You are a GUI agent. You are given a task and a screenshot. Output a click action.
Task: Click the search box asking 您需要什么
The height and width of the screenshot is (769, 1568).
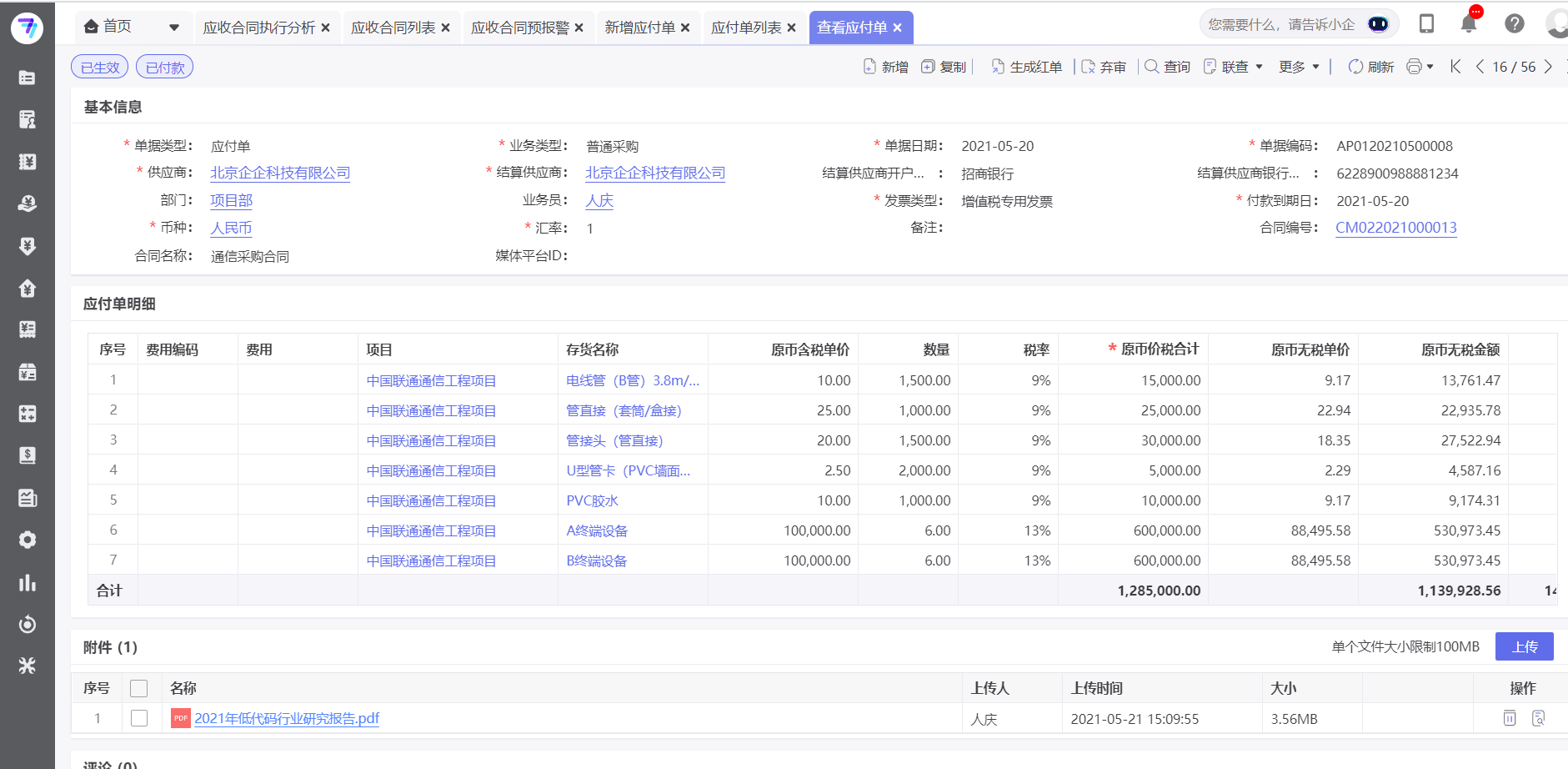pos(1284,23)
